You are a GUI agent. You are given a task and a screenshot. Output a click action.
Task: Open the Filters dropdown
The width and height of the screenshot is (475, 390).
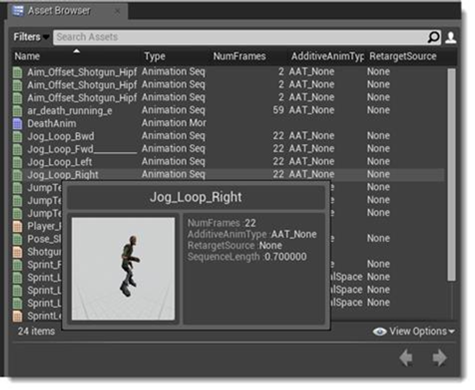tap(31, 37)
